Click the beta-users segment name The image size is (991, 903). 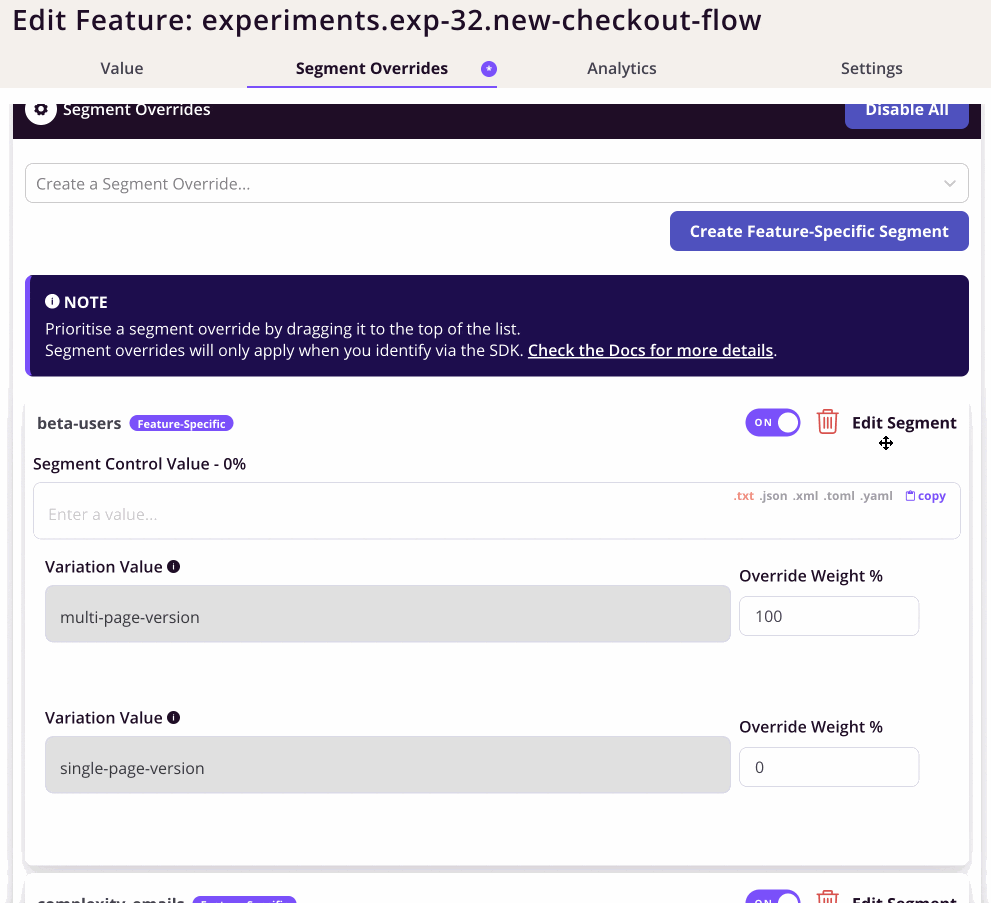pyautogui.click(x=79, y=423)
